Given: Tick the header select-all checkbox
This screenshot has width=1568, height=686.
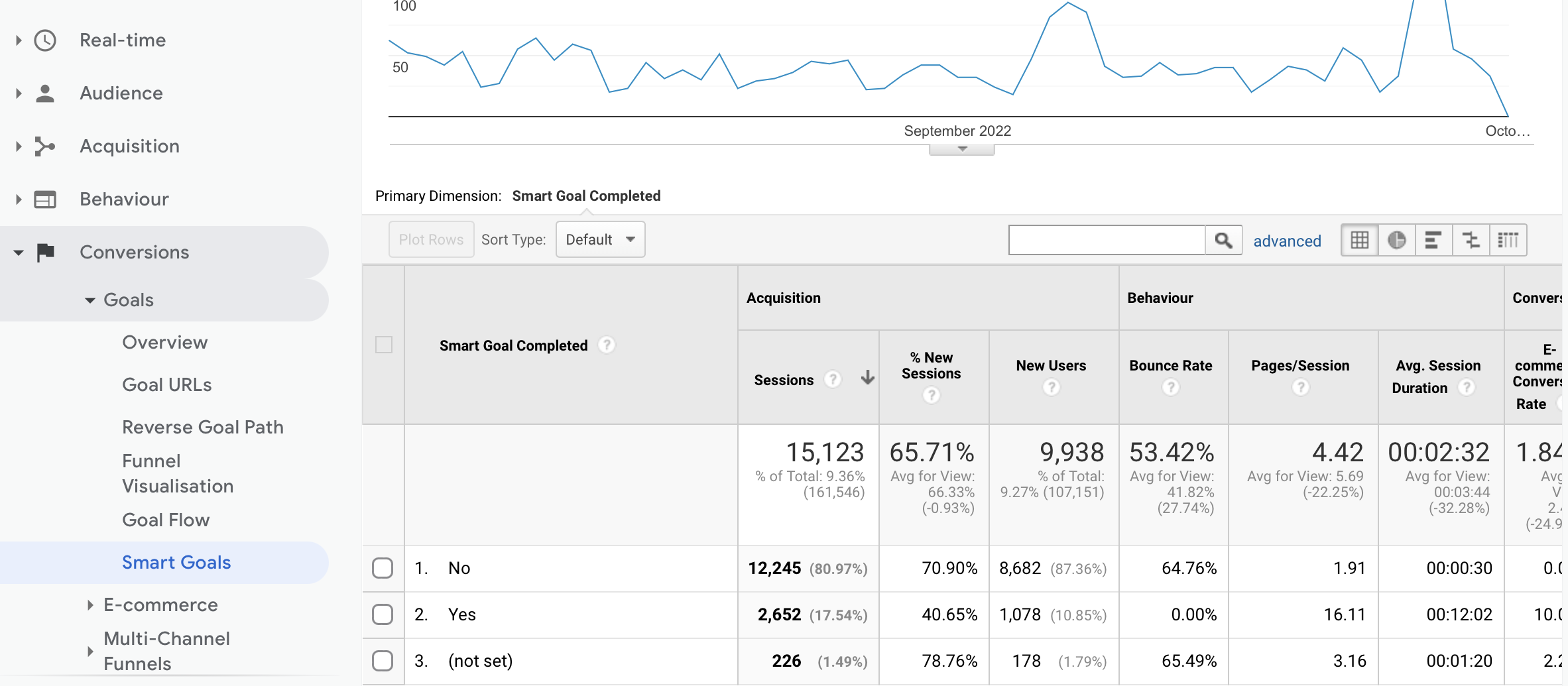Looking at the screenshot, I should tap(383, 344).
